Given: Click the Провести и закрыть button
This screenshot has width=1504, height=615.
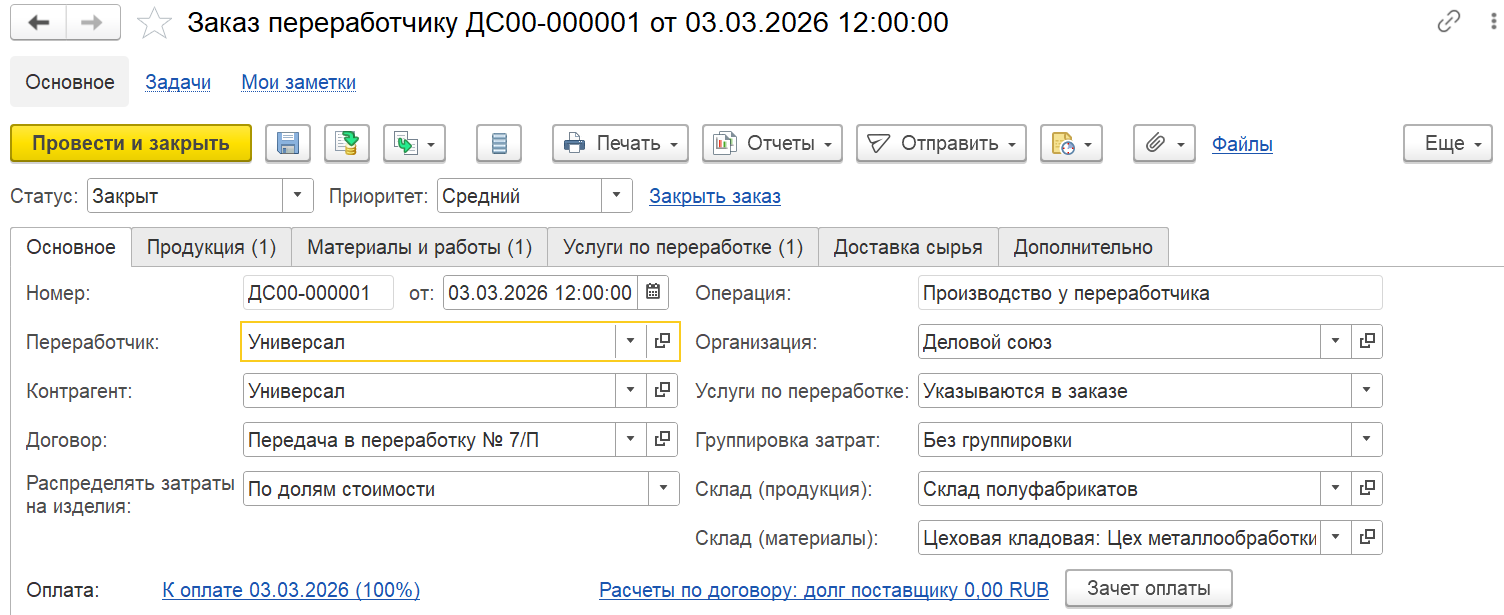Looking at the screenshot, I should point(130,143).
